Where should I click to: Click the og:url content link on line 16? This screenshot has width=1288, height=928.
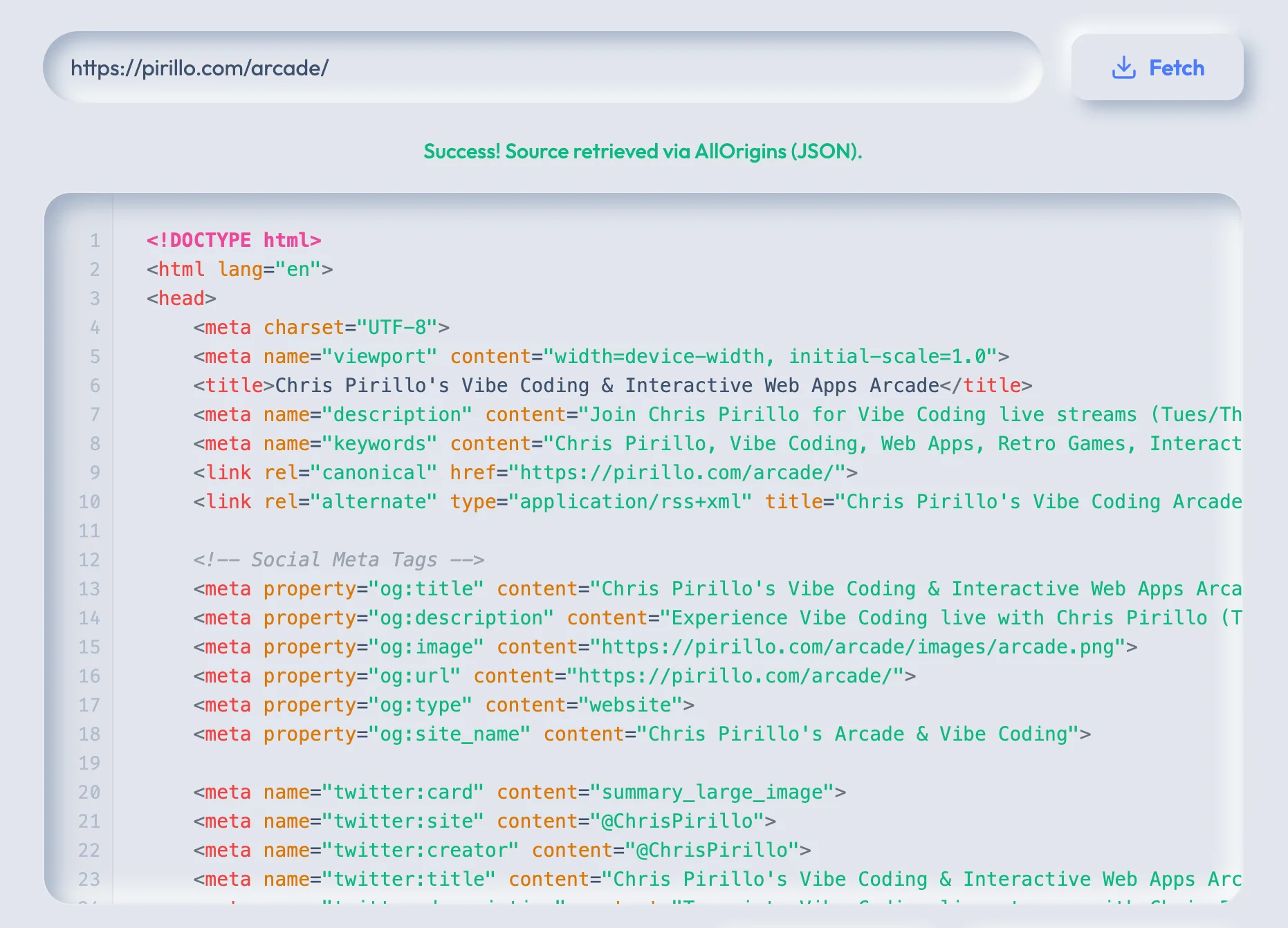pyautogui.click(x=740, y=676)
